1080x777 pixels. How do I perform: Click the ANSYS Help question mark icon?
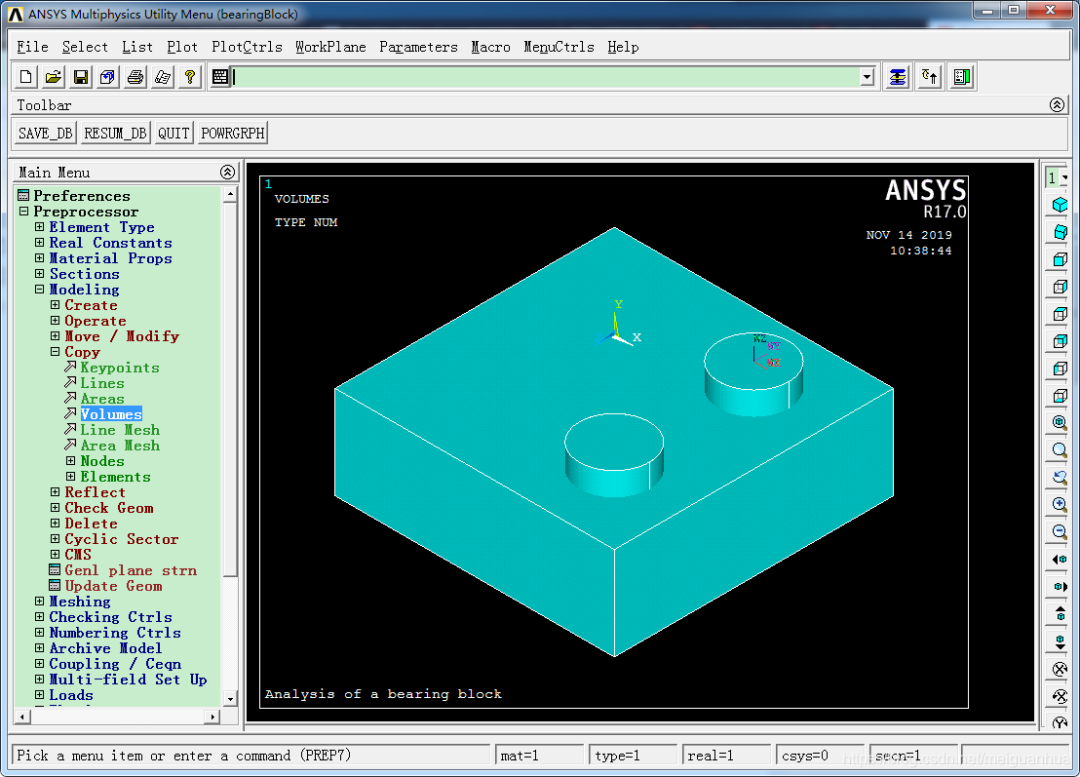190,77
